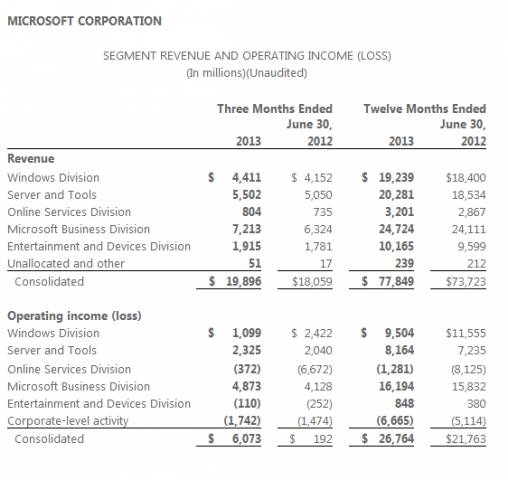Click Online Services Division revenue row label
The image size is (508, 480).
pos(69,212)
